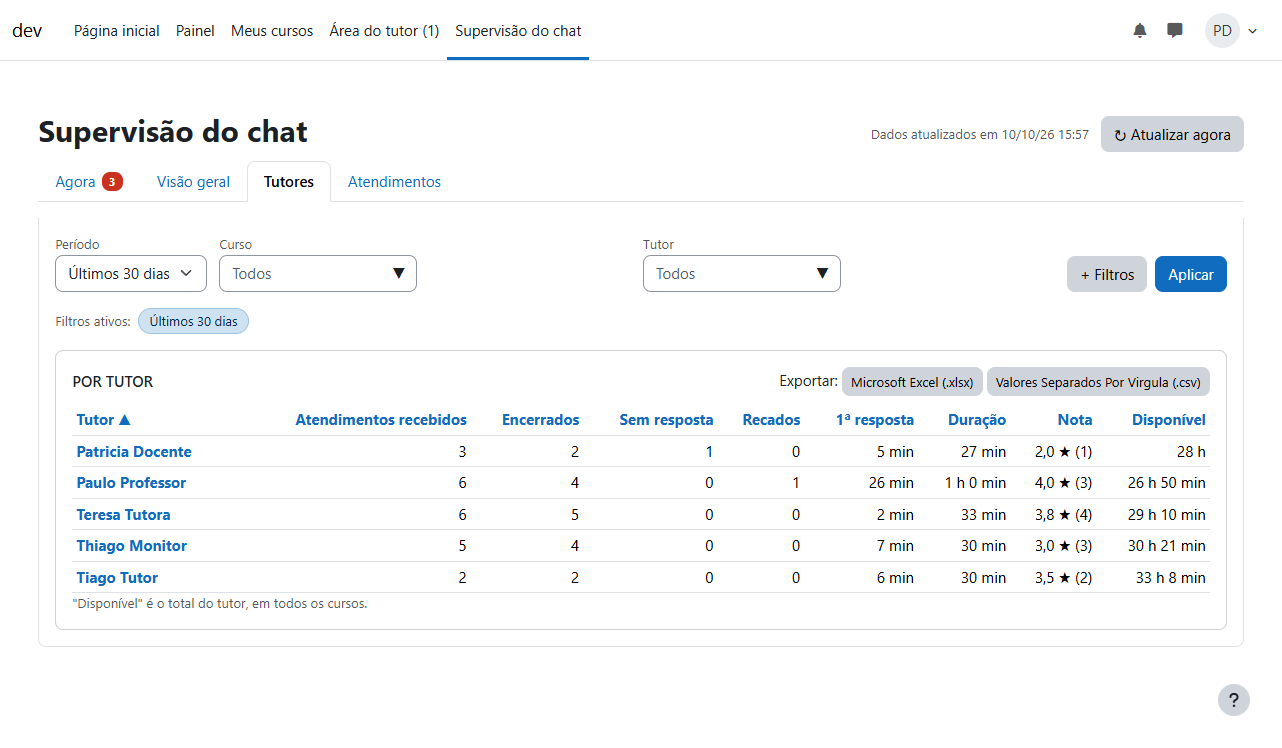Sort by the Nota column
Image resolution: width=1282 pixels, height=748 pixels.
[1075, 420]
